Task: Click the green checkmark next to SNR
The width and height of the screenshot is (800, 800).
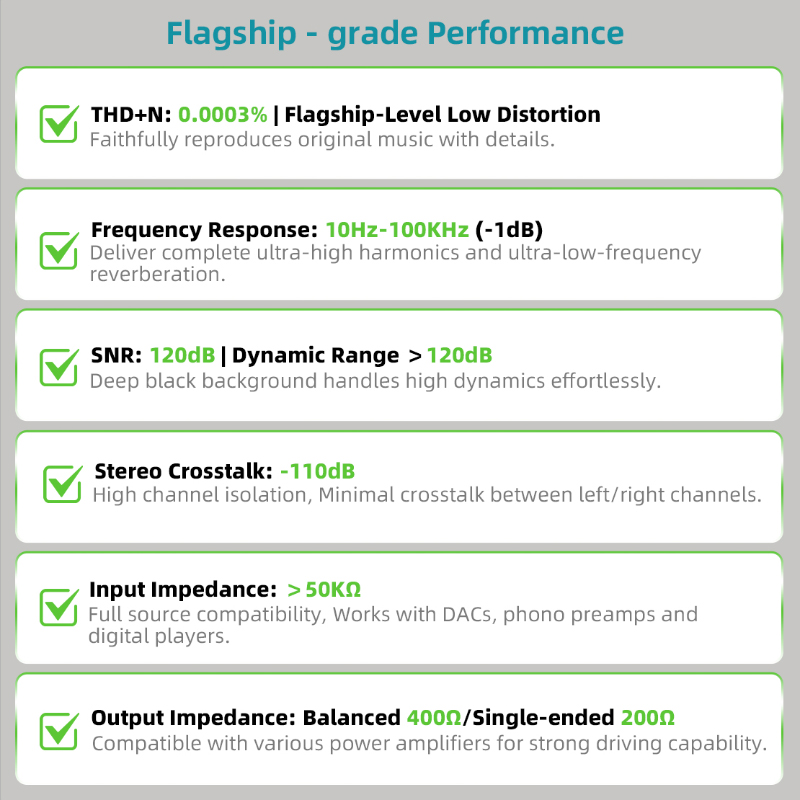Action: (59, 367)
